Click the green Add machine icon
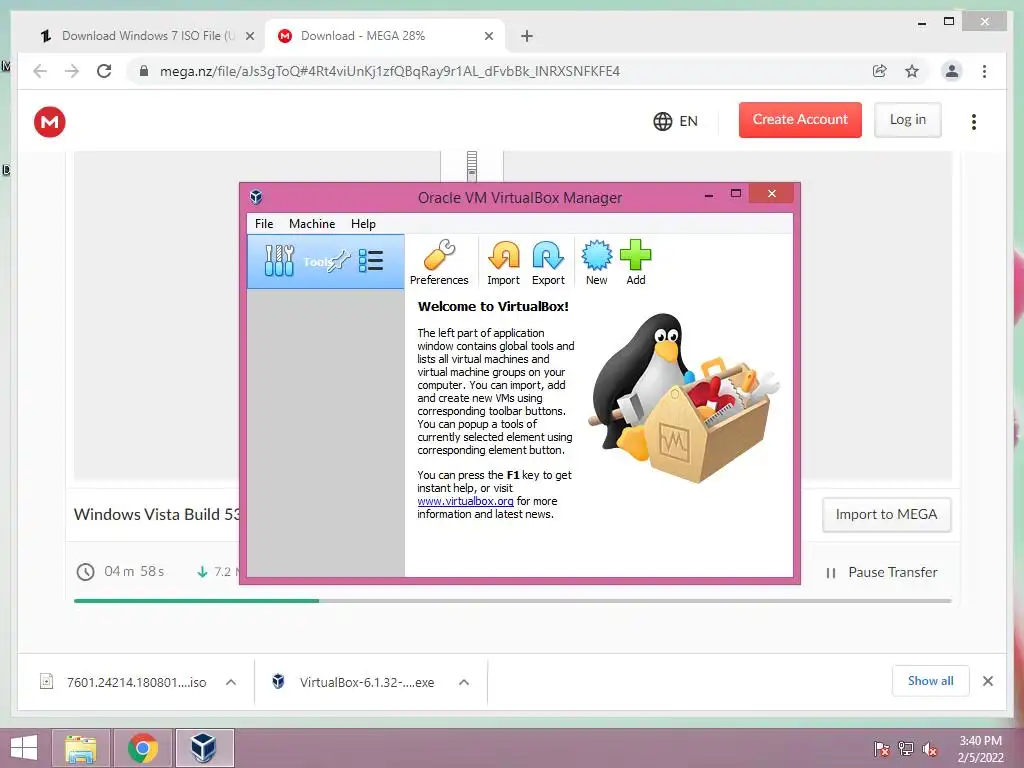Screen dimensions: 1024x768 [635, 263]
